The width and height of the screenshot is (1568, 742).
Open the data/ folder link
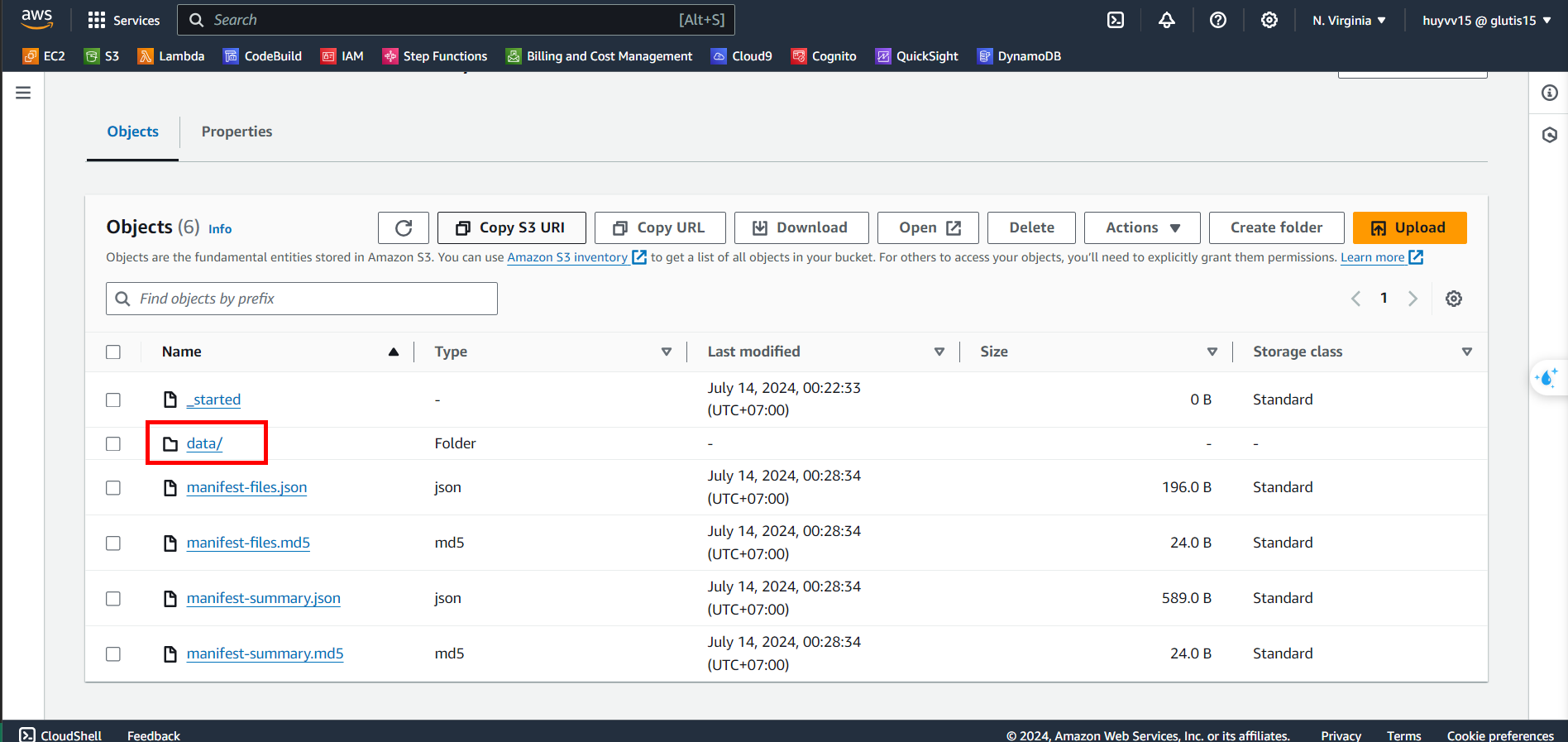(204, 444)
